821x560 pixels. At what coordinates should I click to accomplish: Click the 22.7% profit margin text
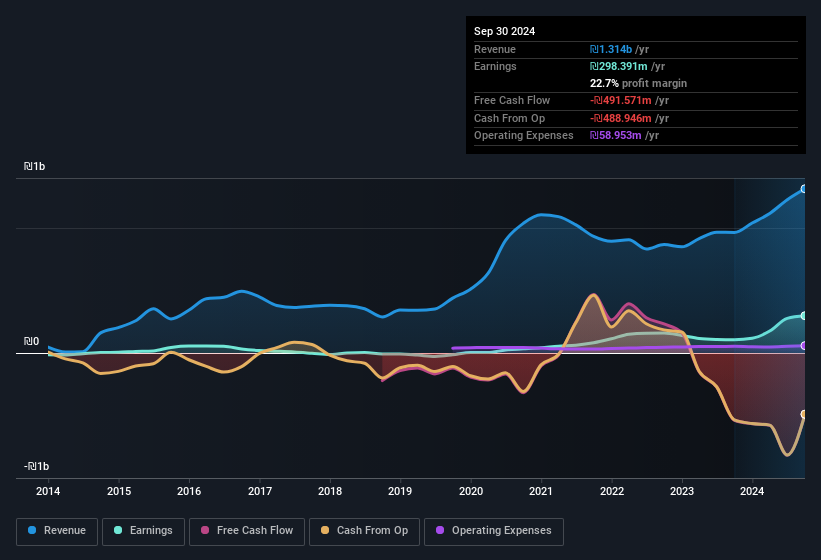point(638,83)
